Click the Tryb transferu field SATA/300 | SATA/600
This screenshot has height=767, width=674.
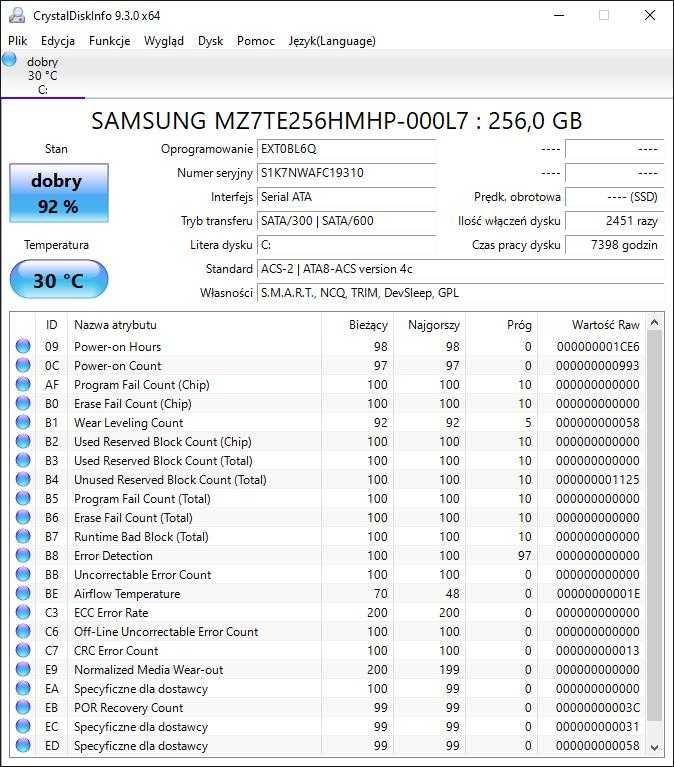tap(347, 221)
